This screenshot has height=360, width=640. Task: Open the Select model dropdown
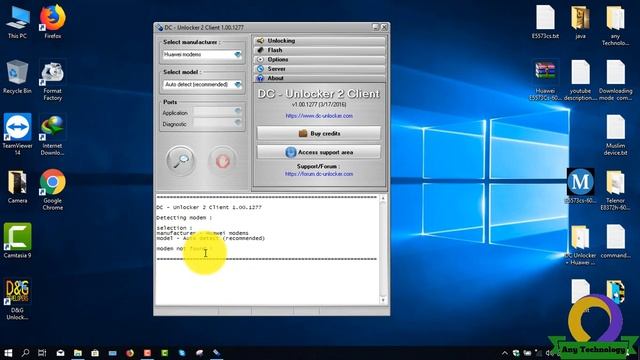238,84
